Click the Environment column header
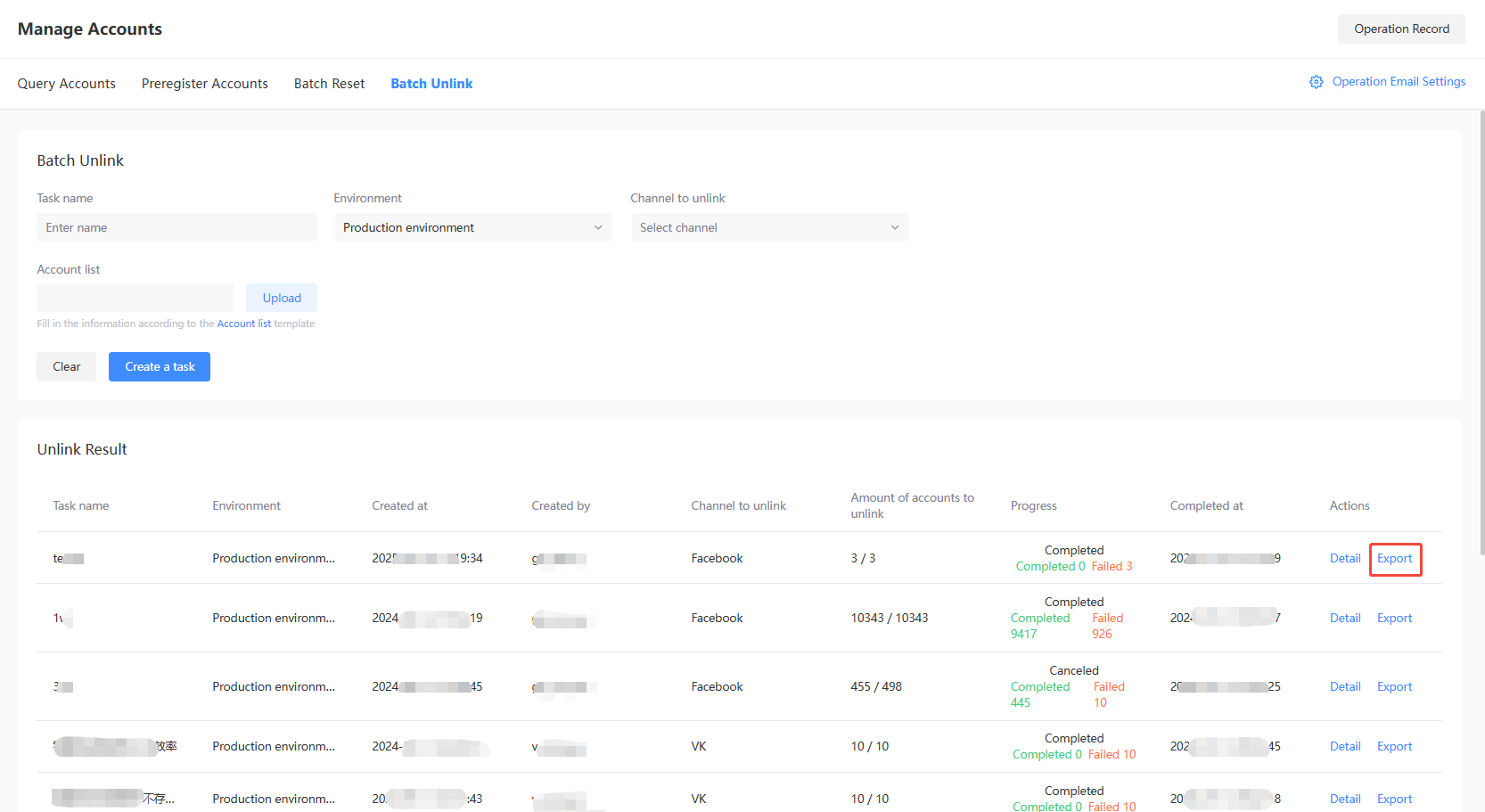1485x812 pixels. [246, 505]
